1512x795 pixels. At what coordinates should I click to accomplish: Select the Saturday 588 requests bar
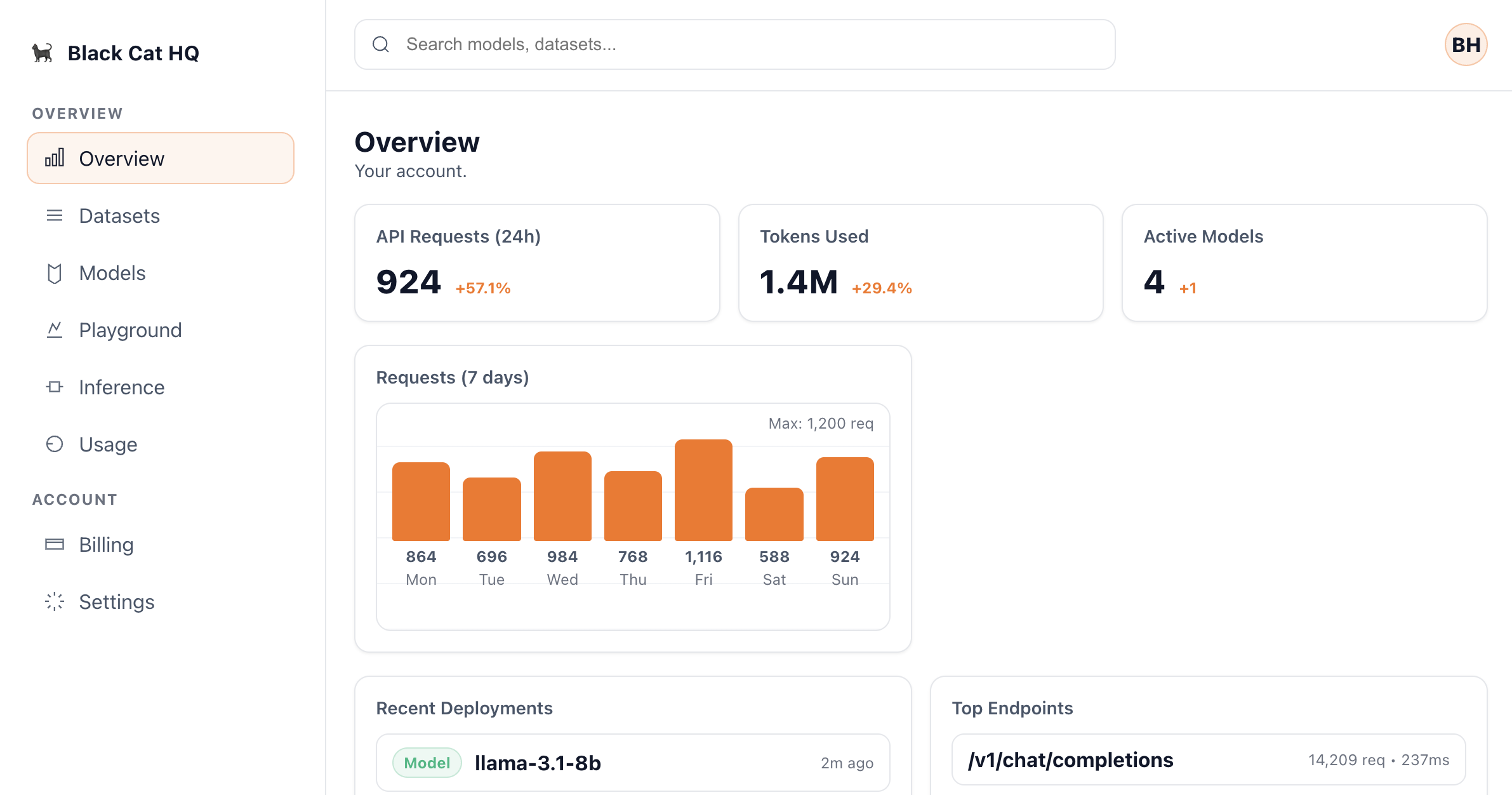774,514
